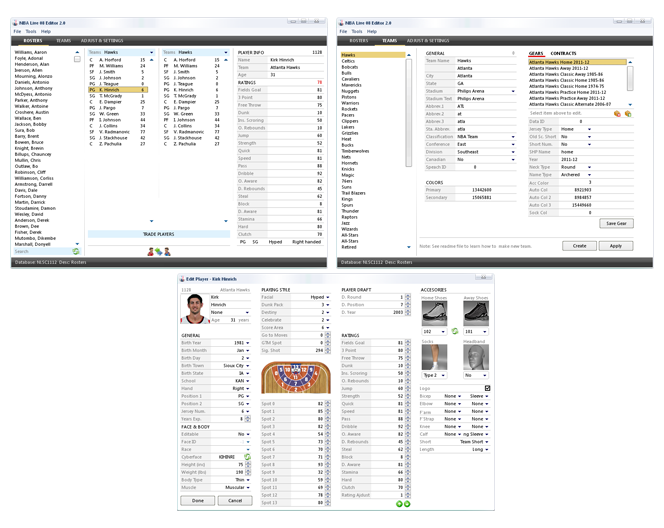The height and width of the screenshot is (528, 664).
Task: Open Help menu in Teams window
Action: tap(372, 31)
